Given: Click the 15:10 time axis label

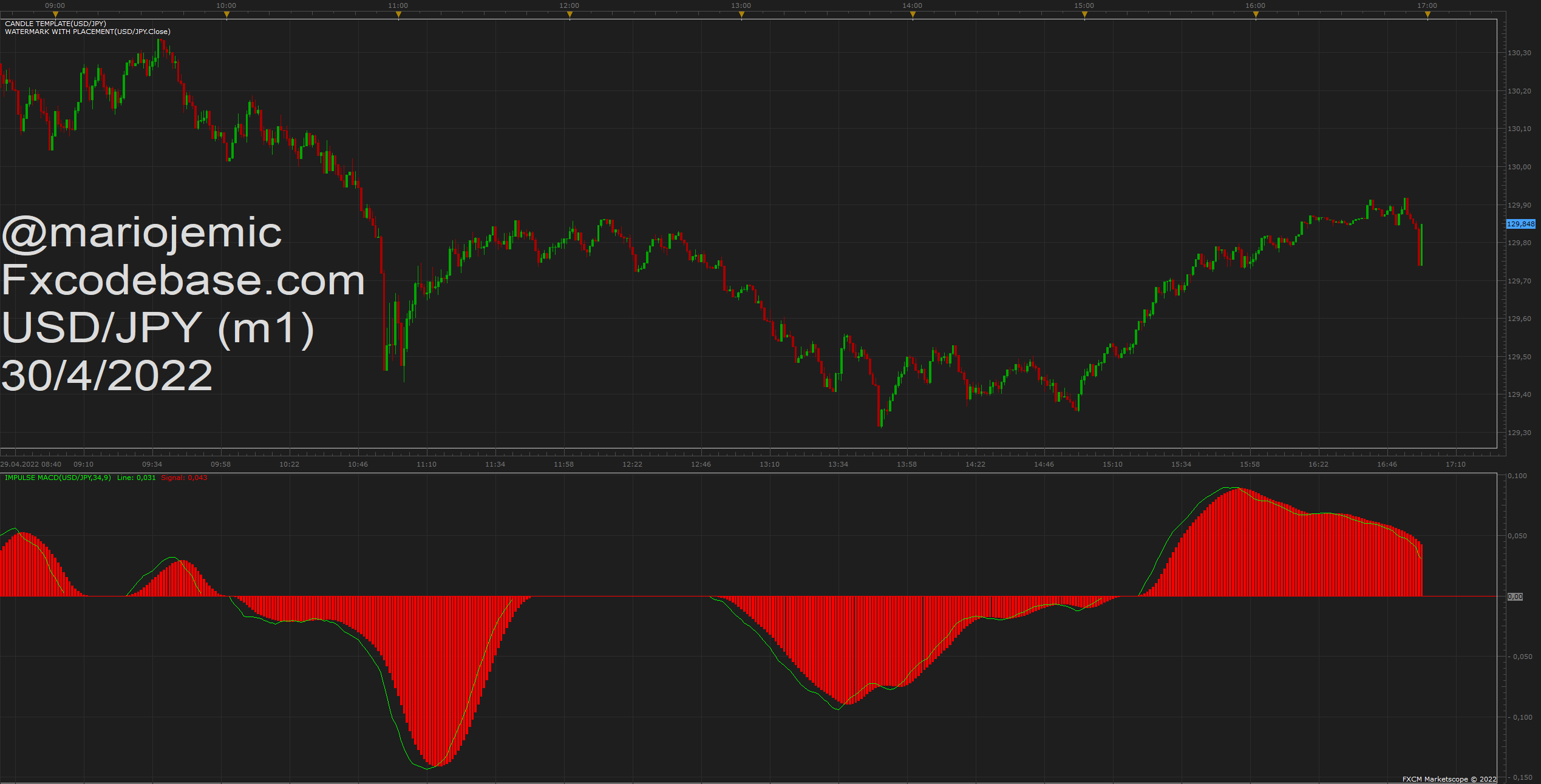Looking at the screenshot, I should [x=1113, y=464].
